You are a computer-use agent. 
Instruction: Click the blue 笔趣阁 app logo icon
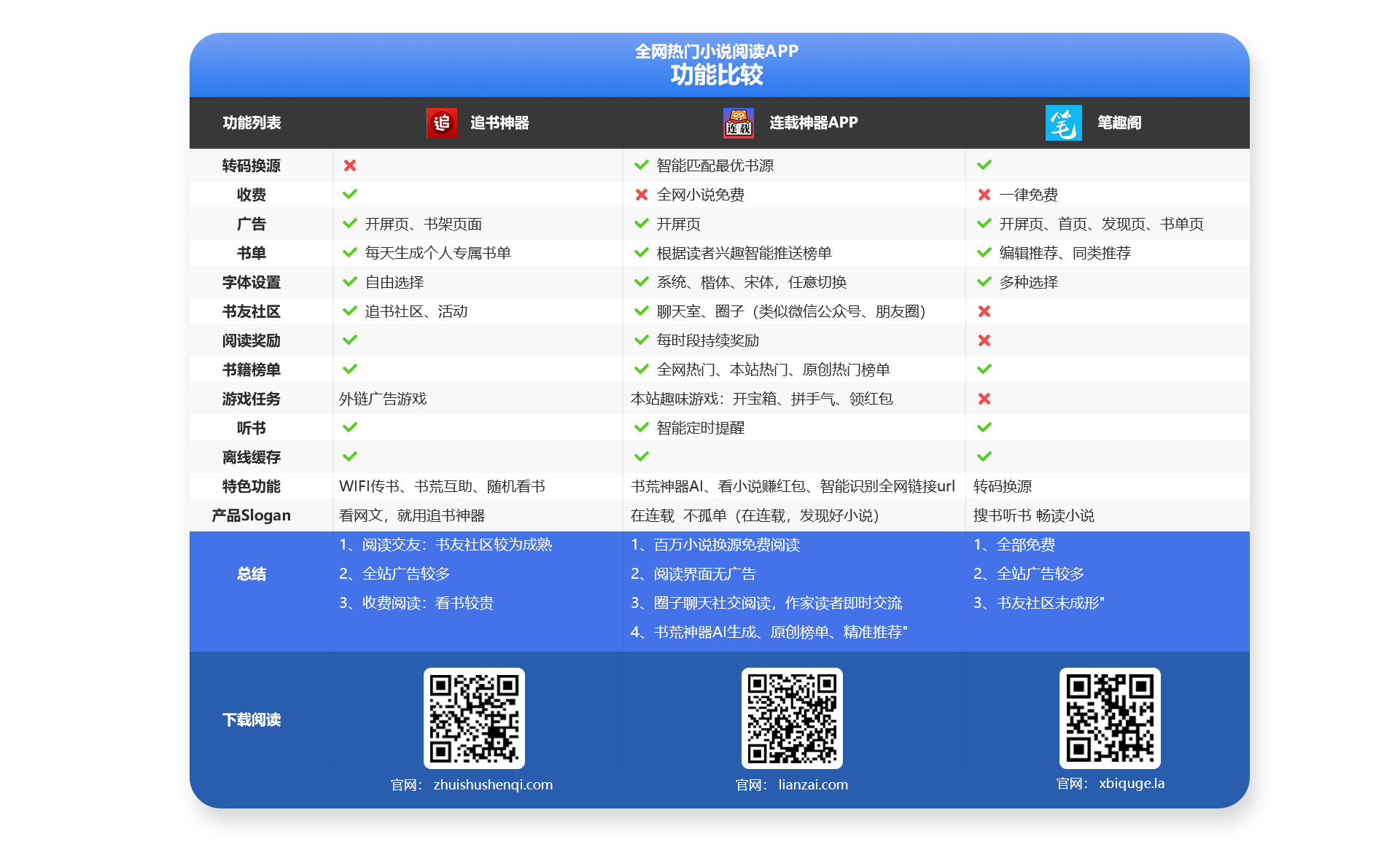pos(1063,122)
